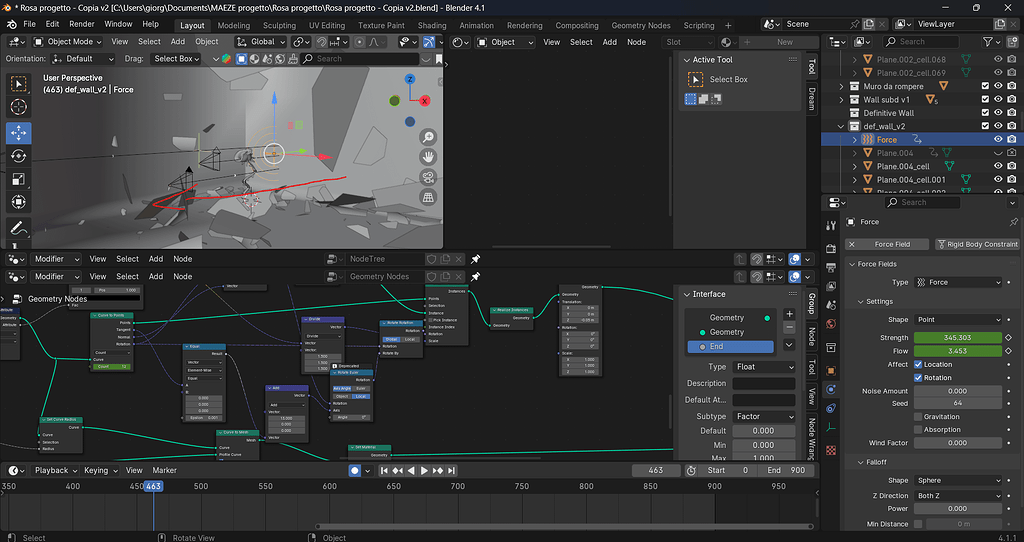Switch to the Shading workspace tab
Screen dimensions: 1024x542
[432, 25]
